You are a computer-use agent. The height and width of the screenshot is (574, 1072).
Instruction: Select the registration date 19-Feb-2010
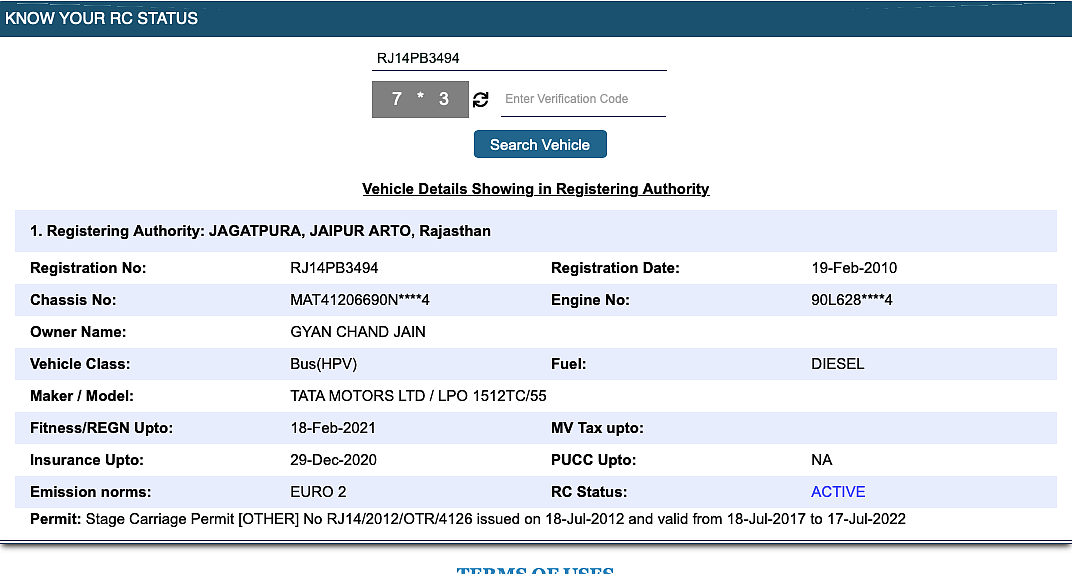point(854,268)
